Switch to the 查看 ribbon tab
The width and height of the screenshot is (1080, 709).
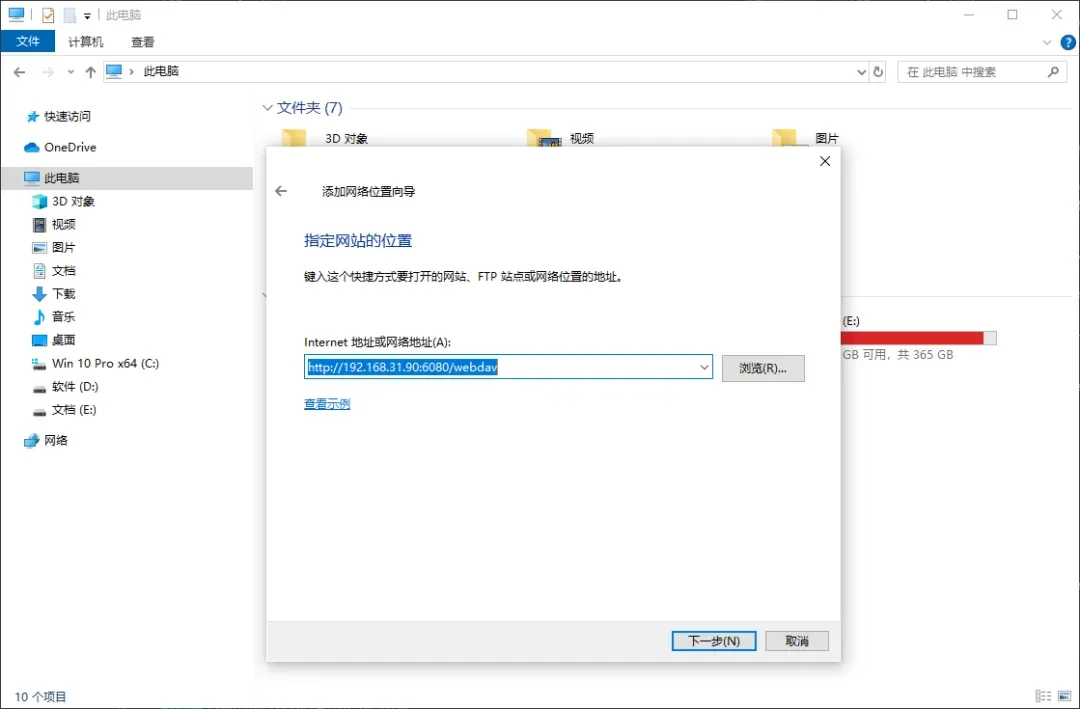click(143, 42)
